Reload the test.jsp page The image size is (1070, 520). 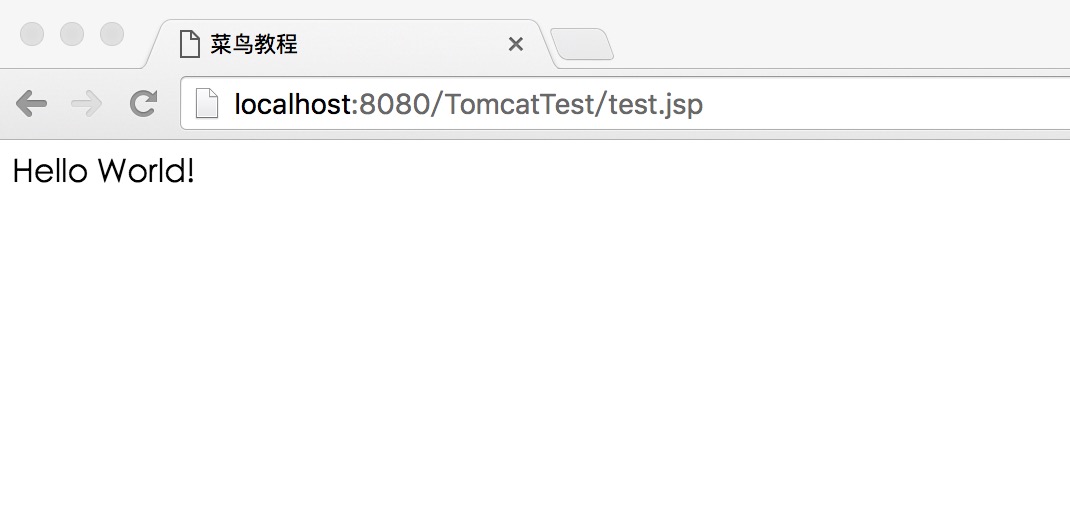(144, 103)
